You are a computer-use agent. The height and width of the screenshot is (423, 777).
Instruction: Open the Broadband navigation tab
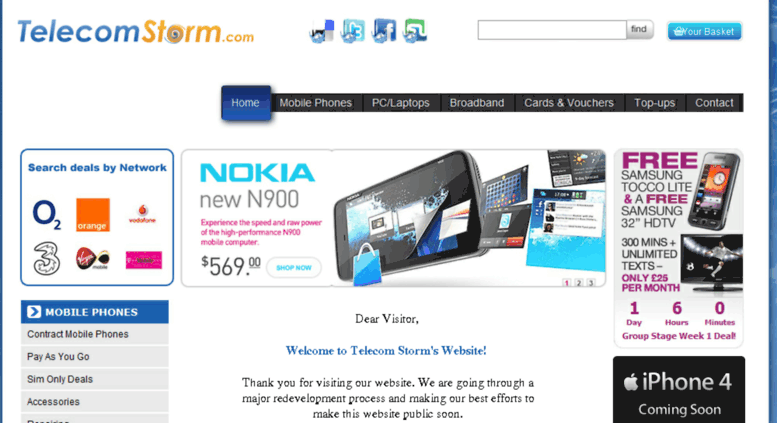click(x=477, y=103)
